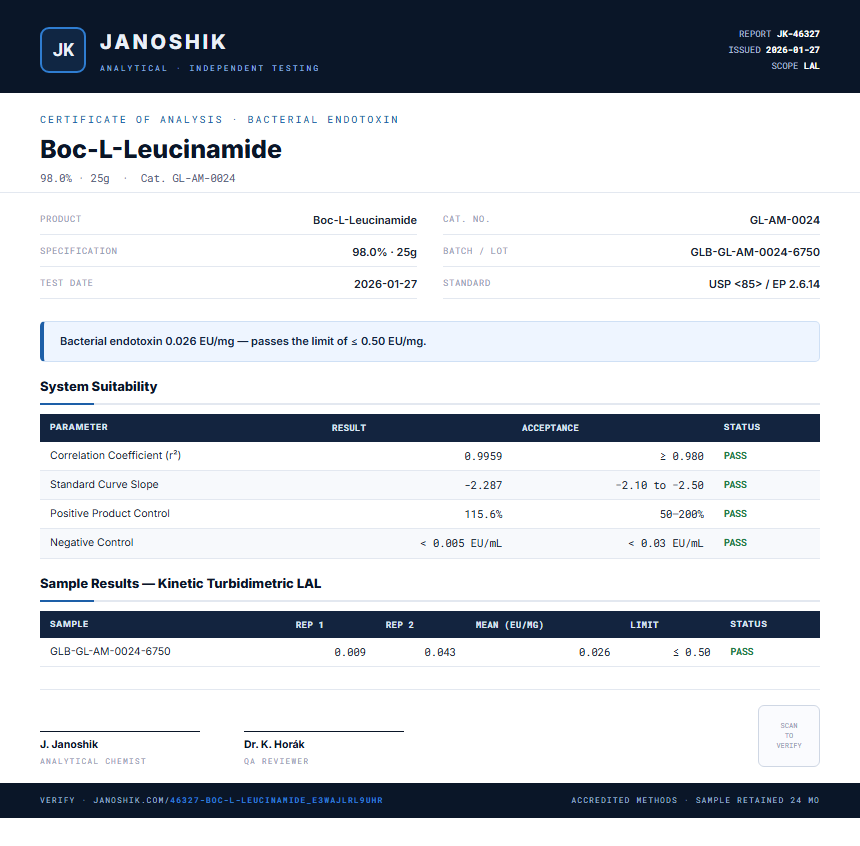This screenshot has height=846, width=860.
Task: Click the Dr. K. Horák signature name
Action: [x=274, y=745]
